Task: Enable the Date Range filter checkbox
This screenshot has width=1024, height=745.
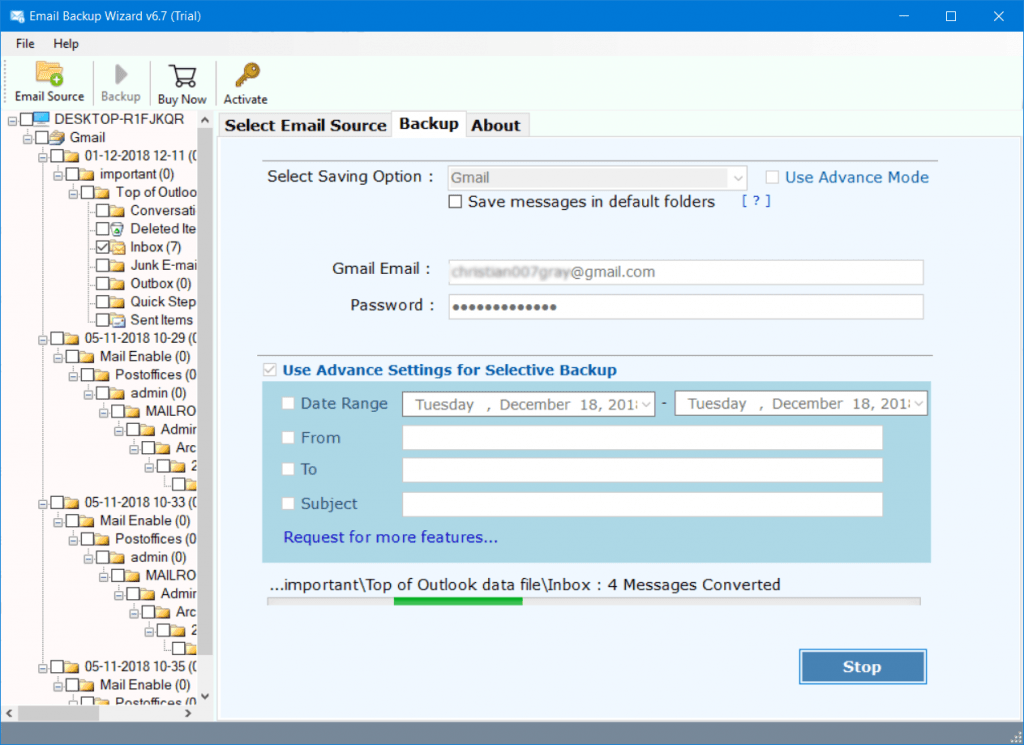Action: click(x=289, y=403)
